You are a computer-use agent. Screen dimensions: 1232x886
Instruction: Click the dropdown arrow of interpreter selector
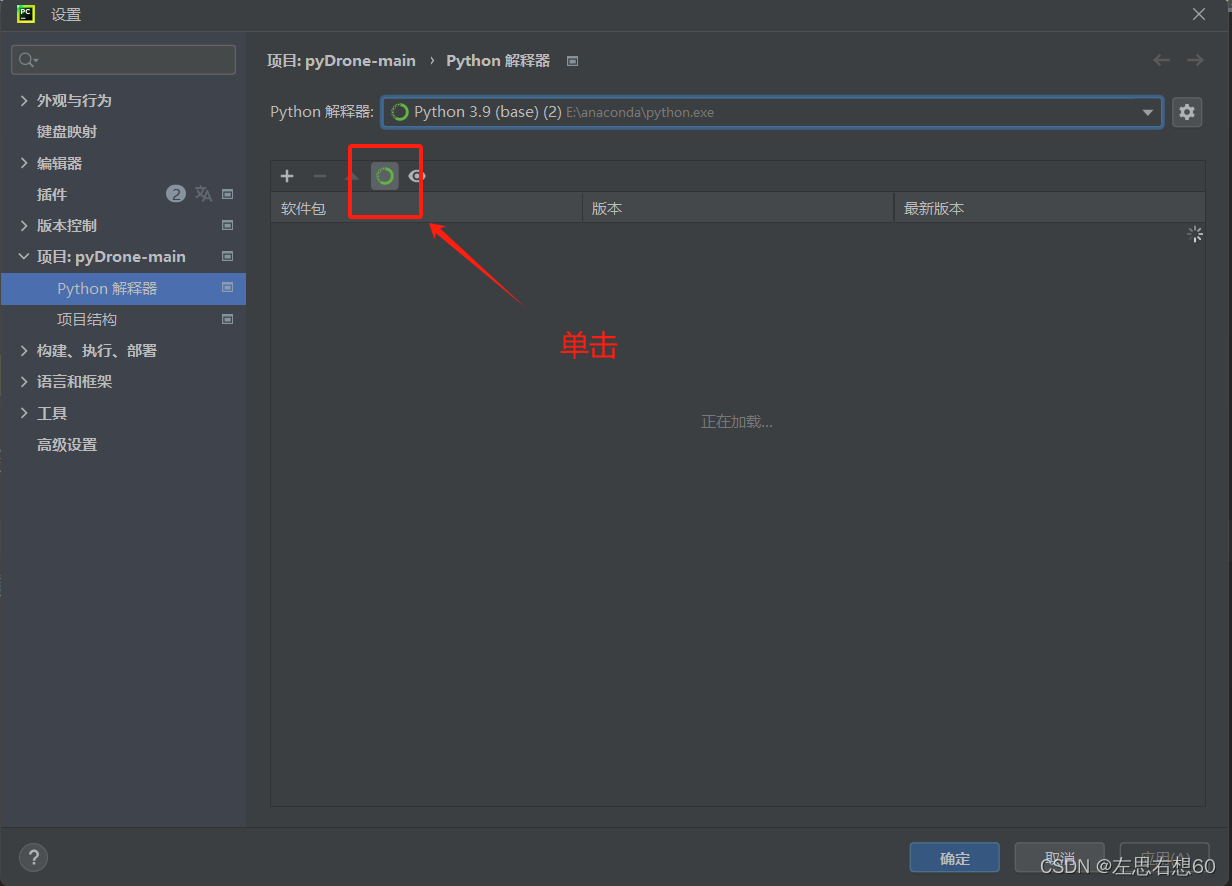(x=1148, y=112)
